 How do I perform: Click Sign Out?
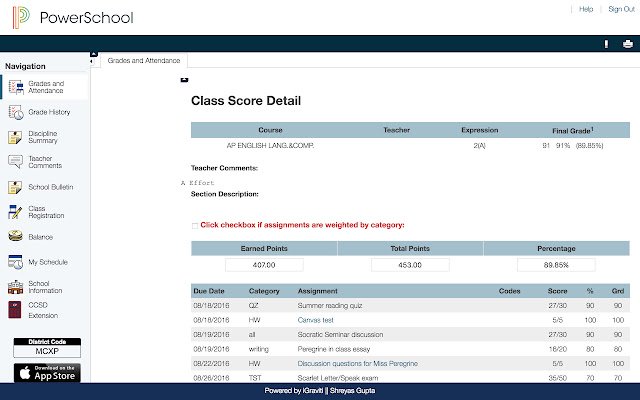tap(621, 9)
